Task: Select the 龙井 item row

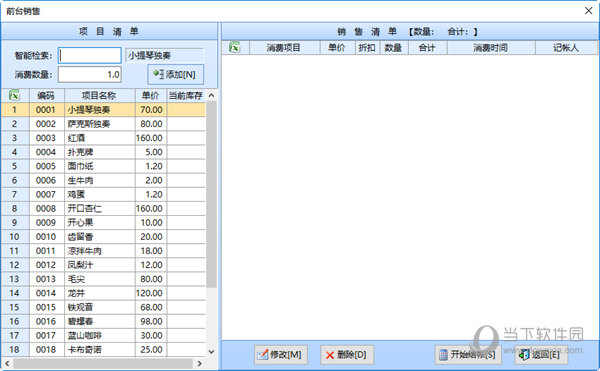Action: (x=103, y=293)
